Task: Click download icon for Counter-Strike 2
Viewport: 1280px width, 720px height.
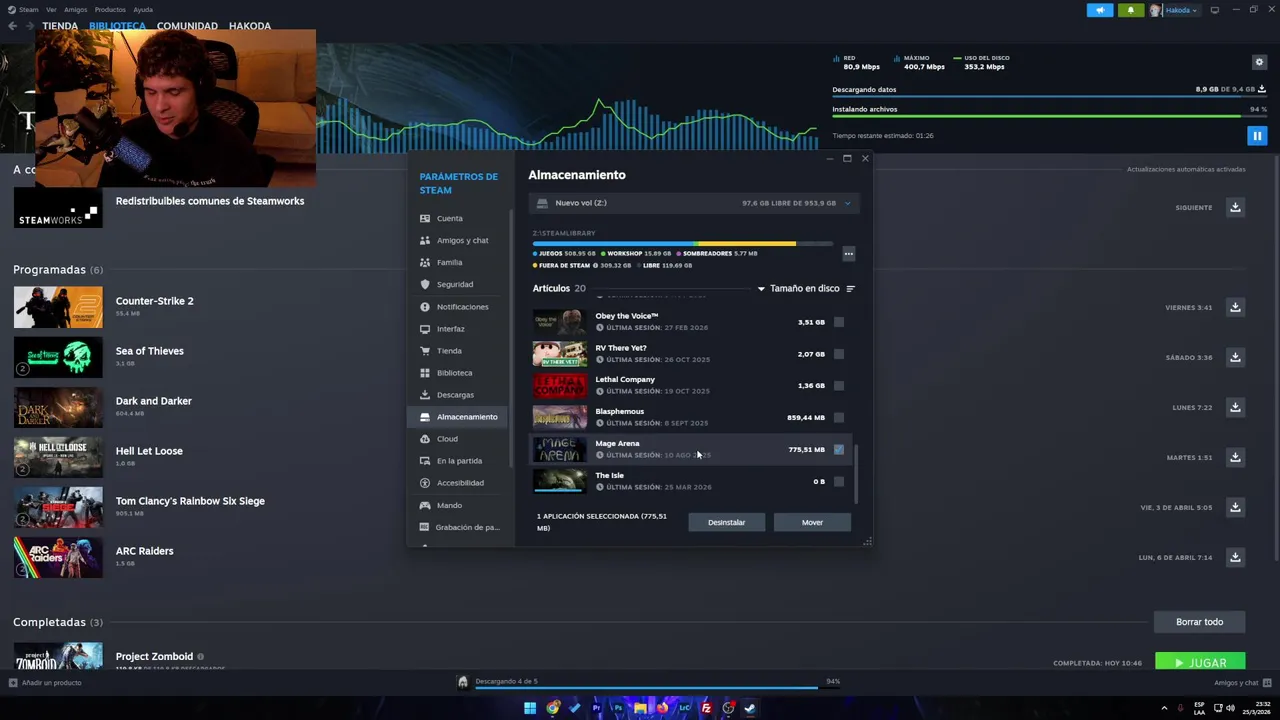Action: point(1235,307)
